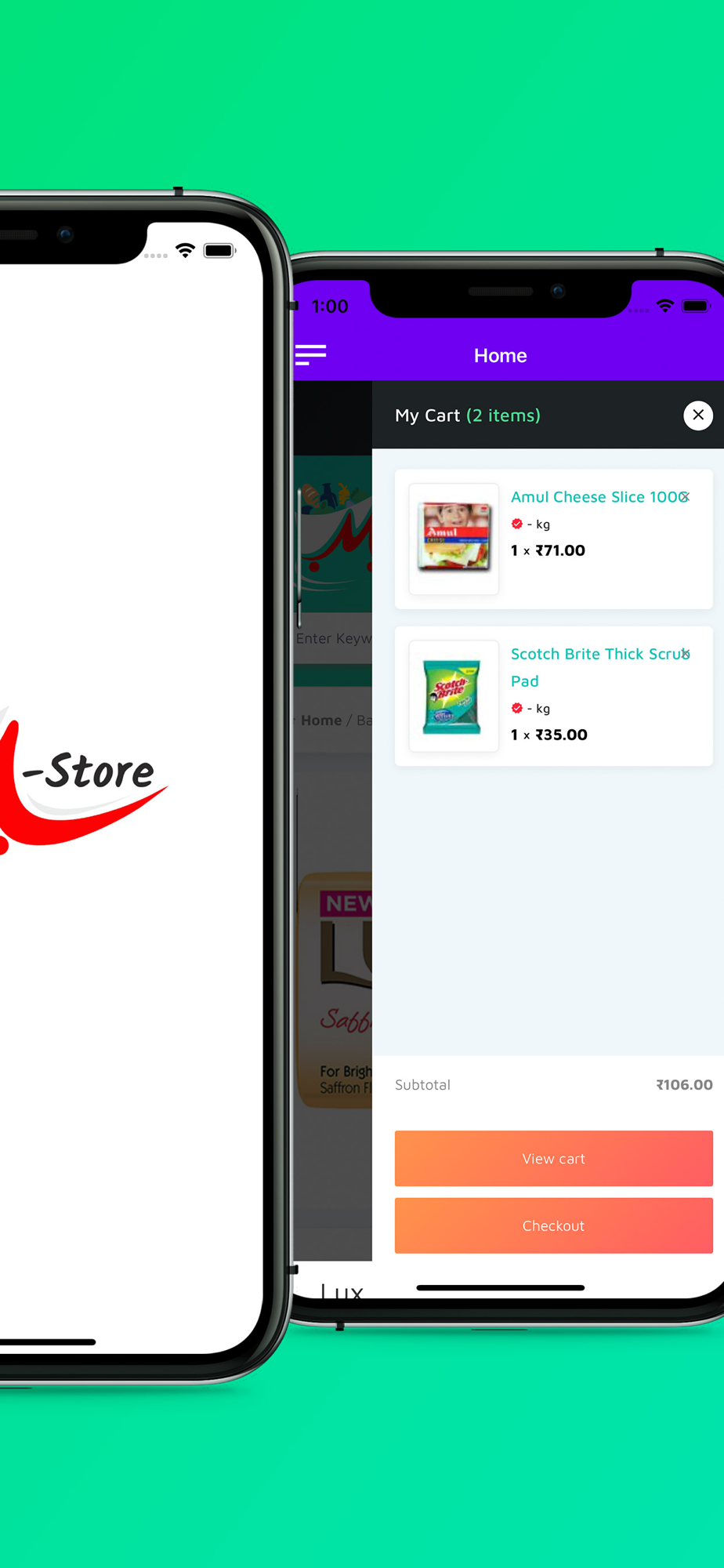The height and width of the screenshot is (1568, 724).
Task: Close the My Cart panel
Action: (x=698, y=415)
